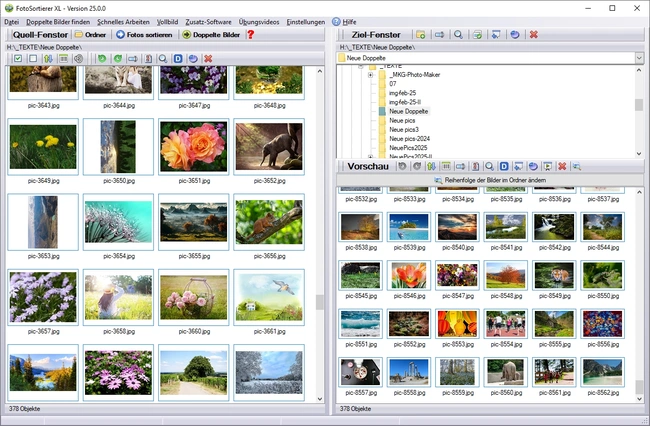This screenshot has width=650, height=426.
Task: Rotate left using green icon in Quell-Fenster toolbar
Action: (x=102, y=58)
